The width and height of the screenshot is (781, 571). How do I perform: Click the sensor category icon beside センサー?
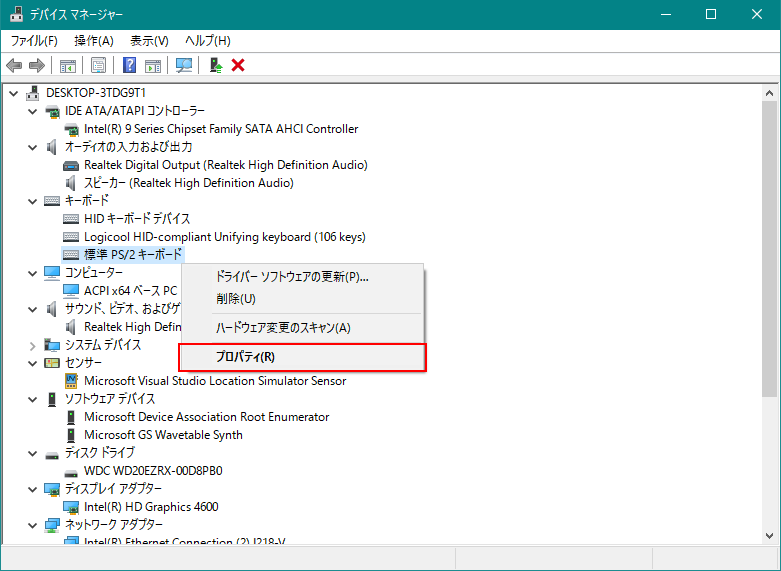pyautogui.click(x=52, y=363)
